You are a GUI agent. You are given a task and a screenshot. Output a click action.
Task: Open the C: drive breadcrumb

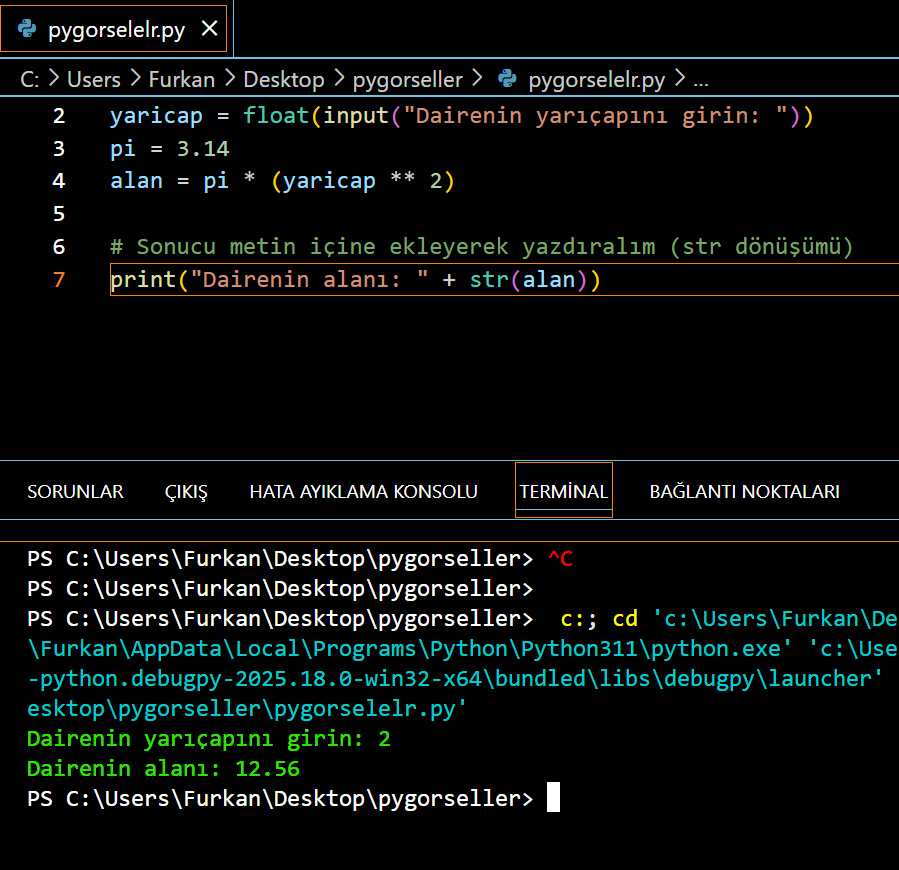pos(29,79)
